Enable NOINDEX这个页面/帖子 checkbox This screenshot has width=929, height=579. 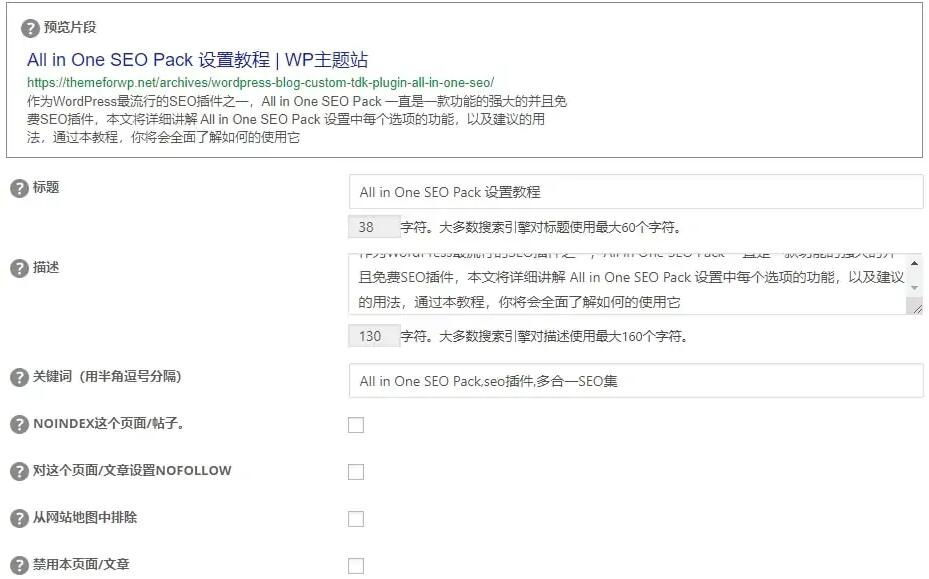click(x=356, y=425)
